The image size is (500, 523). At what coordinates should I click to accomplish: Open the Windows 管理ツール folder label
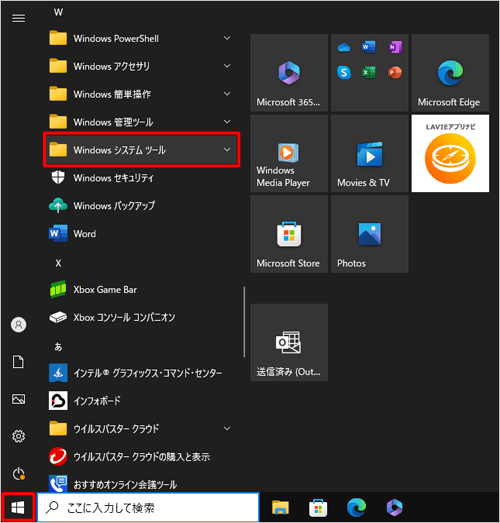(113, 122)
